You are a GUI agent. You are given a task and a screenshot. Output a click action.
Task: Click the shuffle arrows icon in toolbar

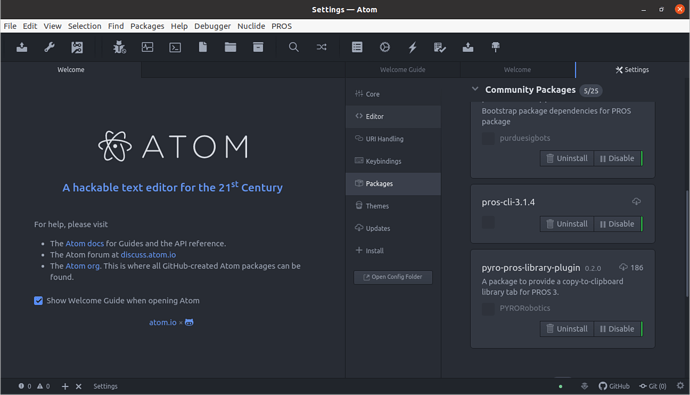pyautogui.click(x=322, y=47)
